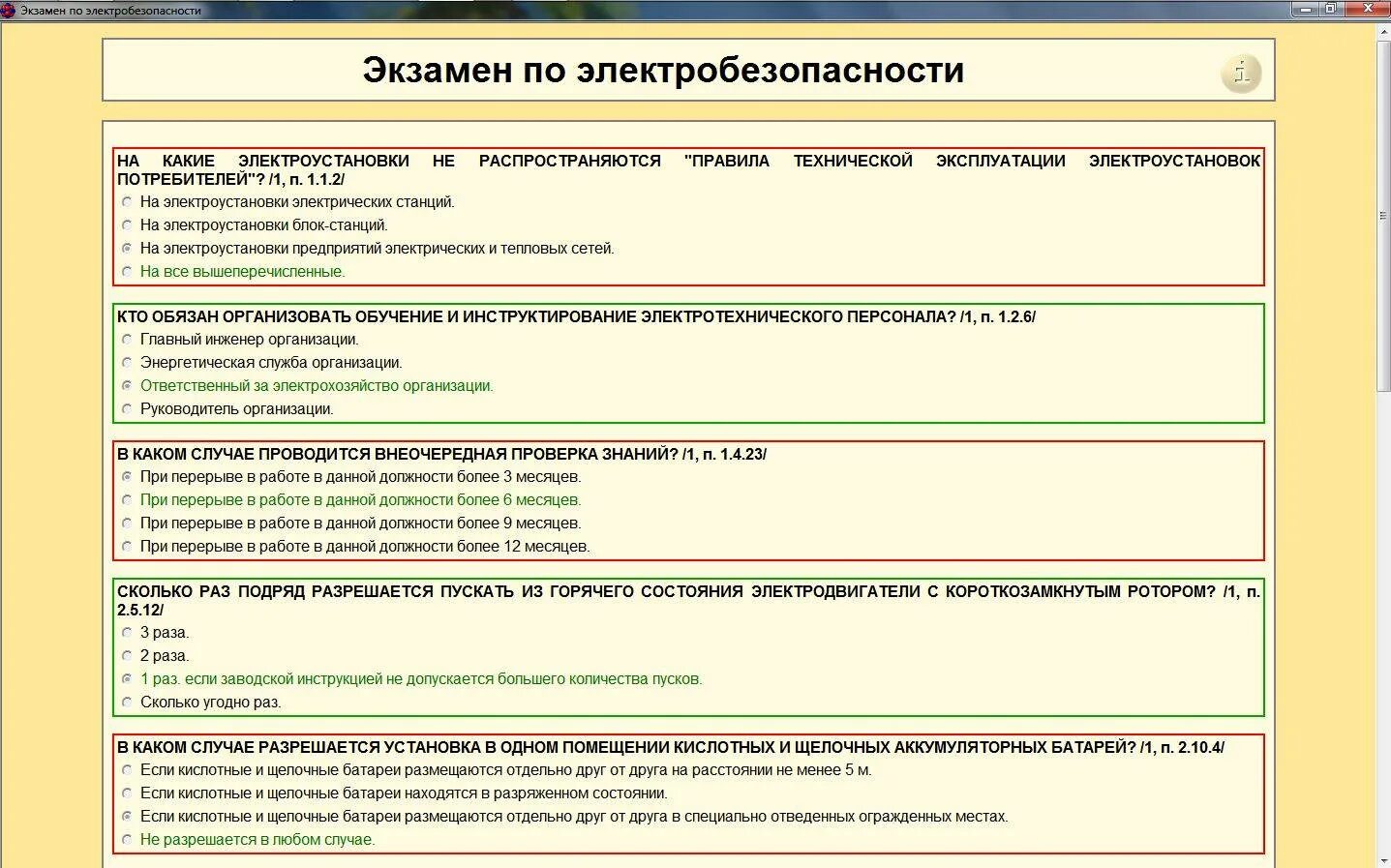Select the 'более 3 месяцев' answer

[x=127, y=477]
